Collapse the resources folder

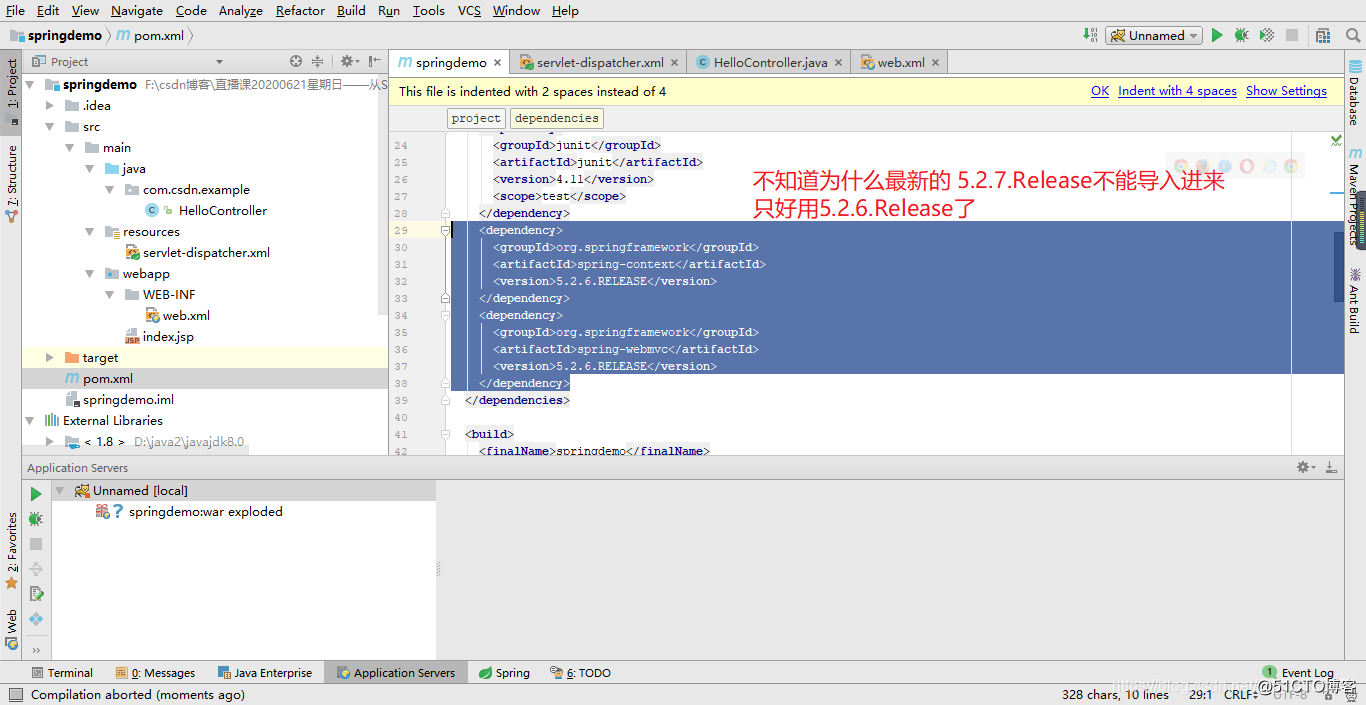(x=90, y=232)
